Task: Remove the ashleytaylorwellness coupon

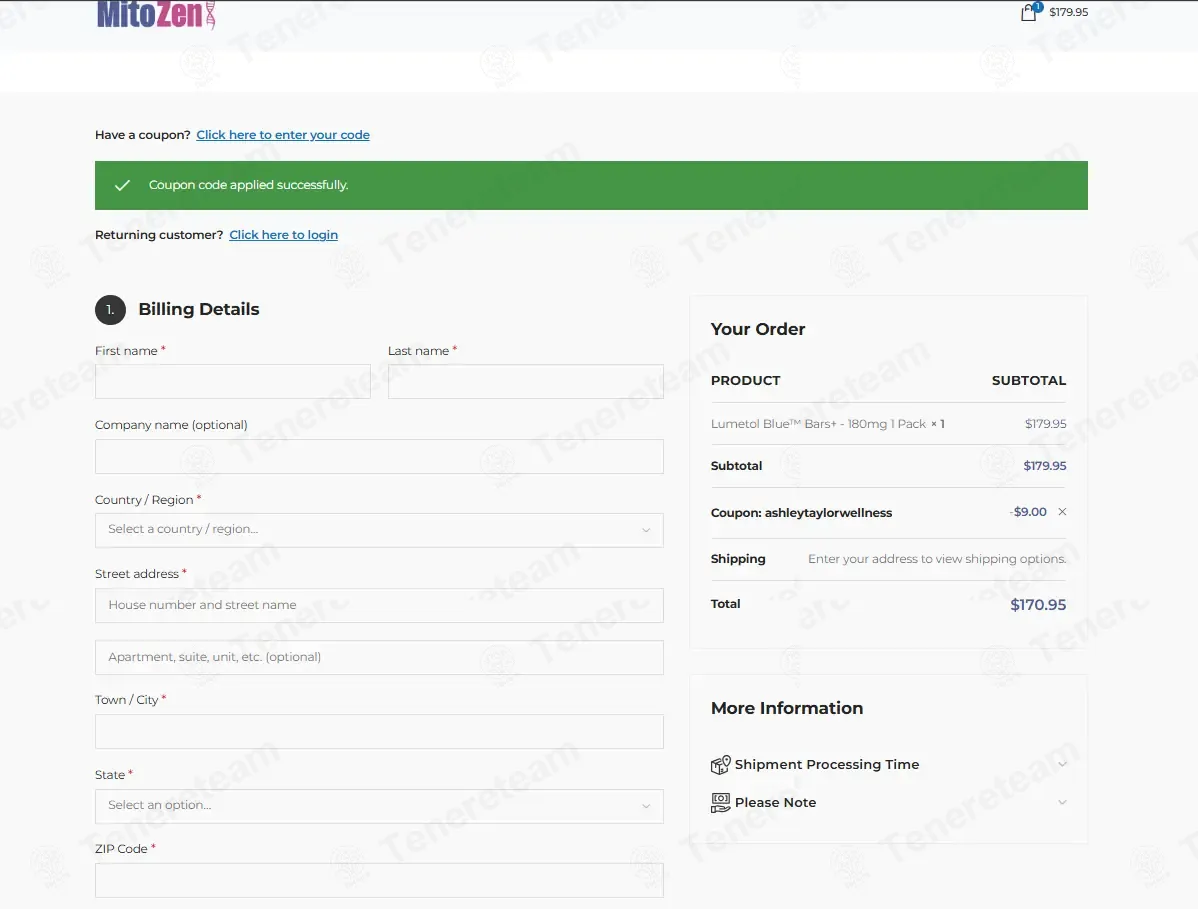Action: (x=1062, y=512)
